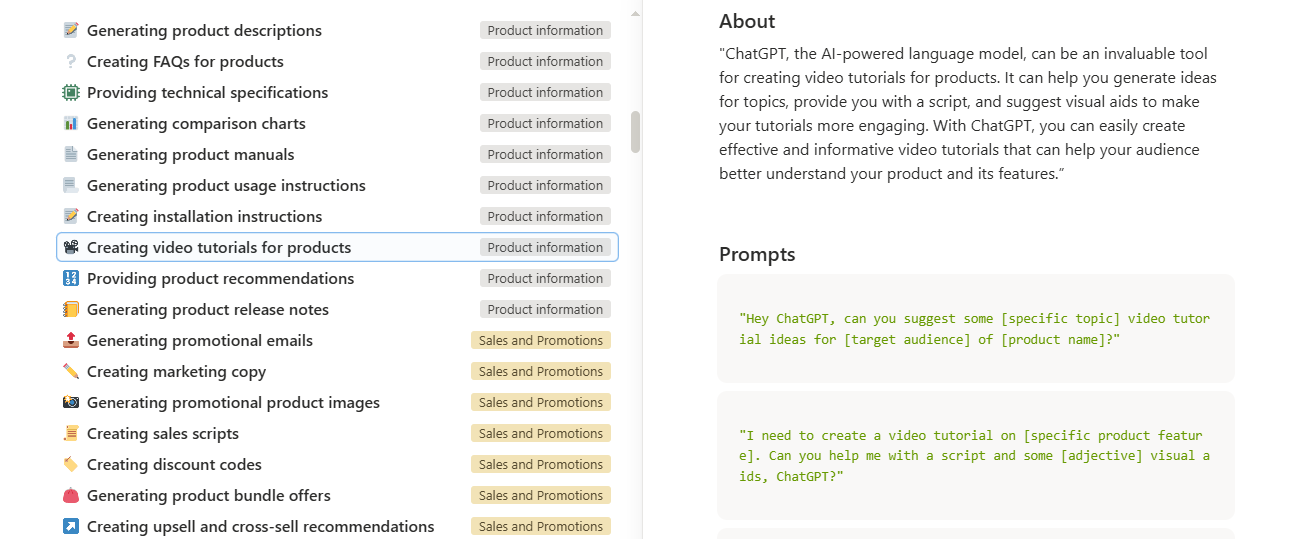
Task: Click the scroll icon beside Creating sales scripts
Action: (70, 433)
